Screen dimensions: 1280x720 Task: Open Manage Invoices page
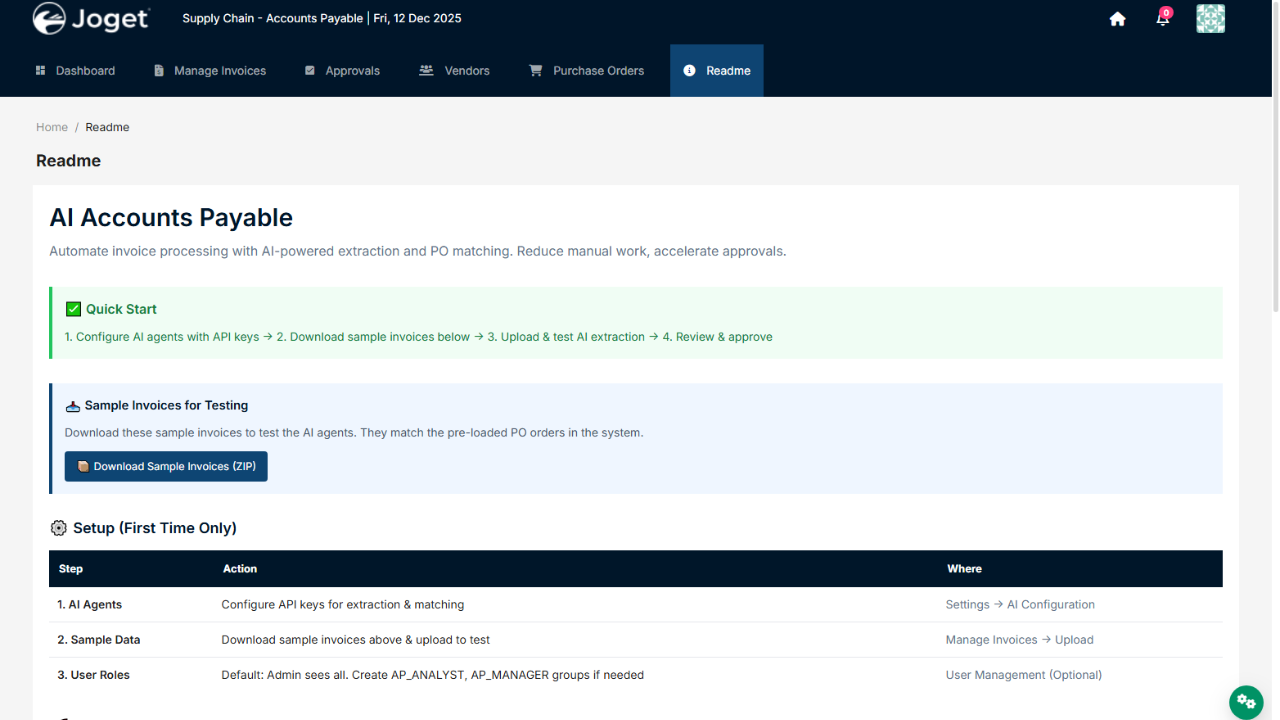point(220,71)
